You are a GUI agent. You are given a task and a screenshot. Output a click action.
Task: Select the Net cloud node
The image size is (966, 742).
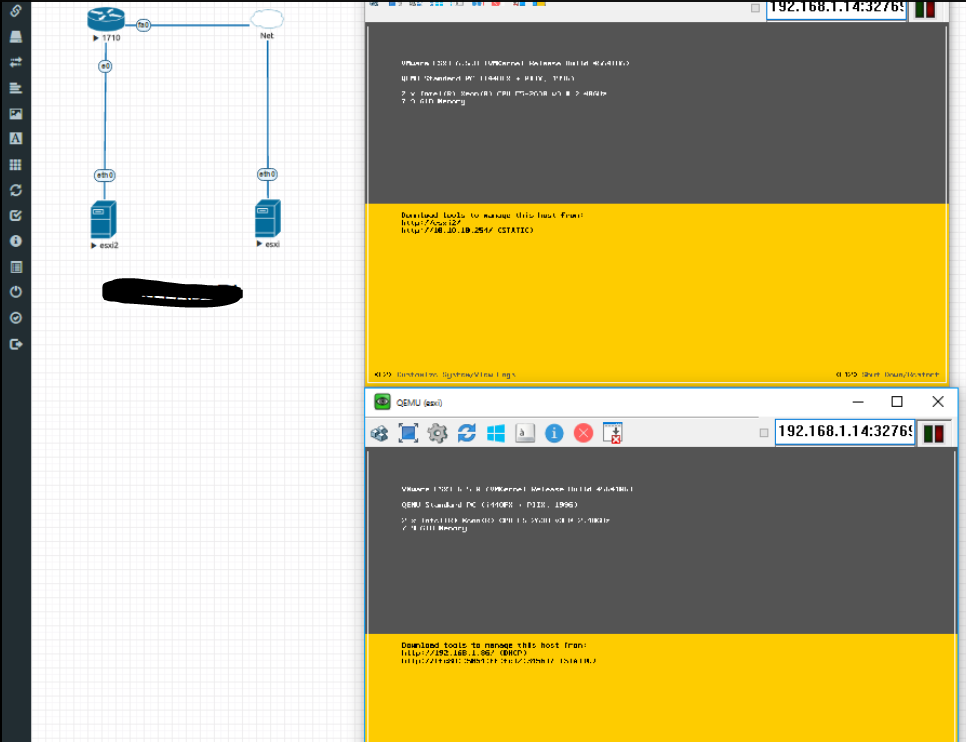coord(267,19)
